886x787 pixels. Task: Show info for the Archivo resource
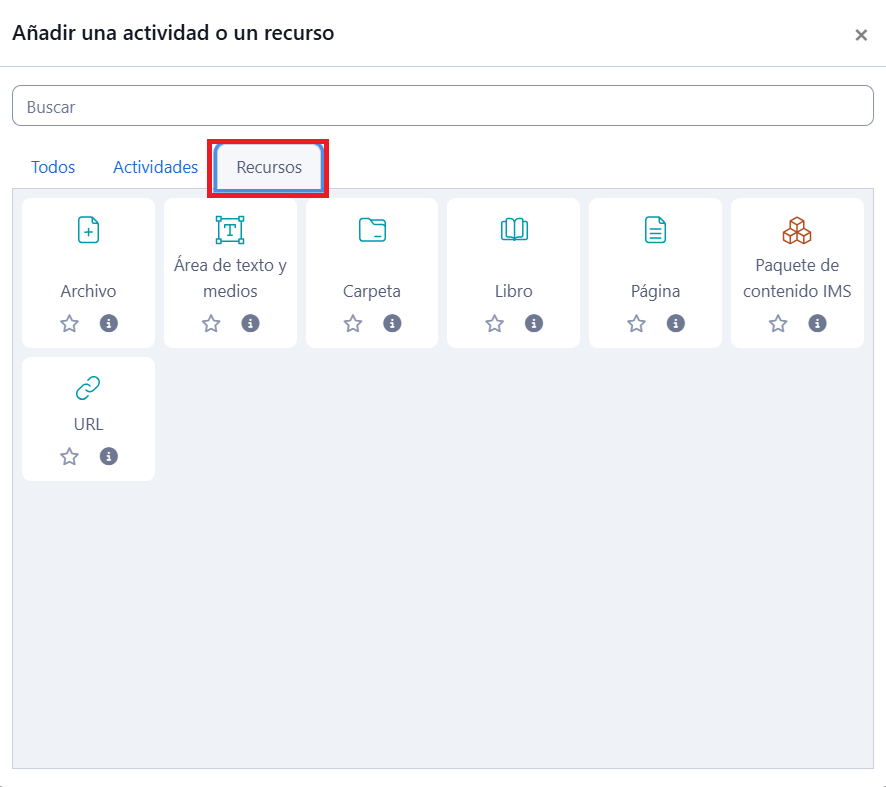[109, 323]
